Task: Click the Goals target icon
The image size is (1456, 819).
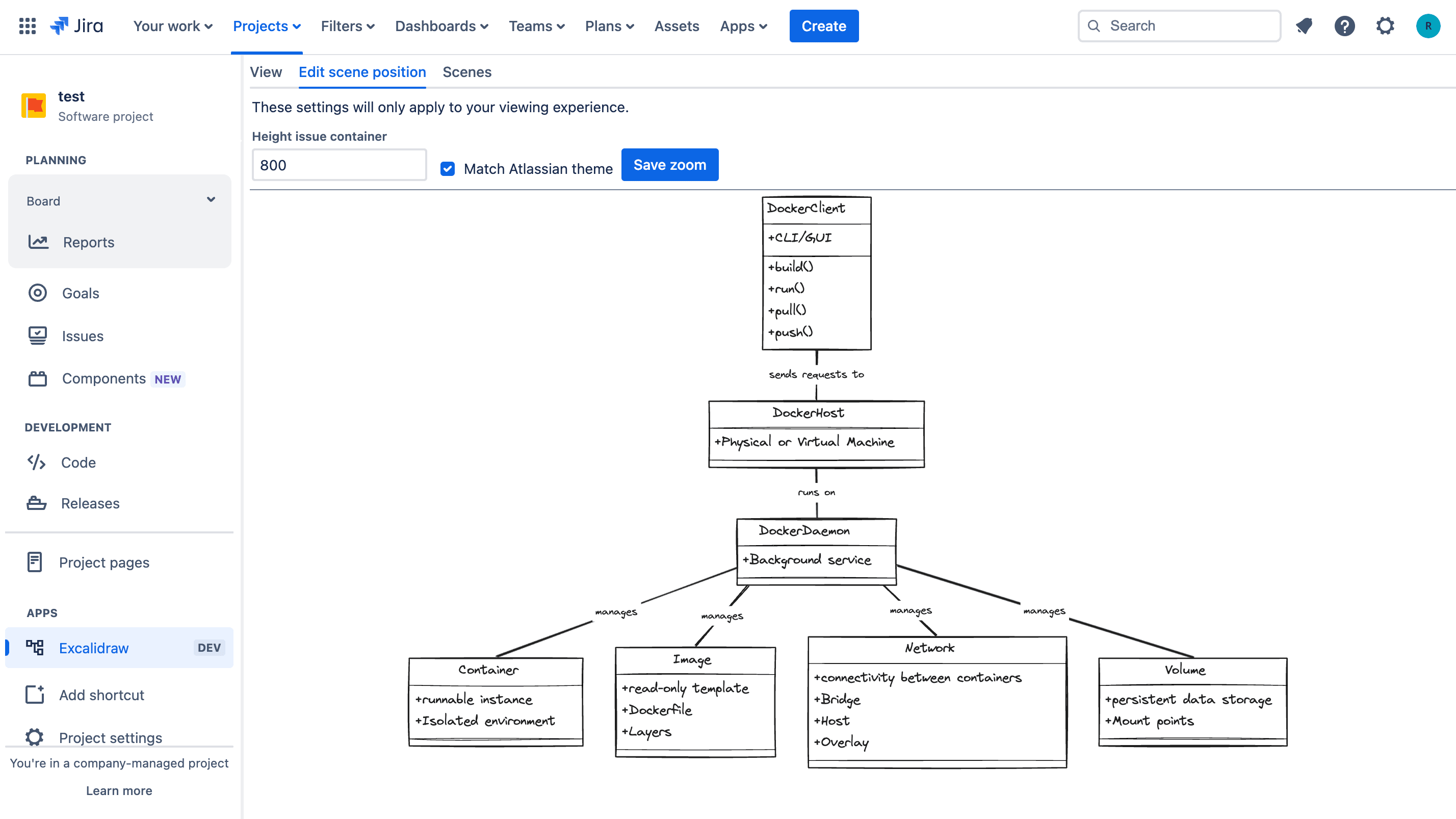Action: click(38, 293)
